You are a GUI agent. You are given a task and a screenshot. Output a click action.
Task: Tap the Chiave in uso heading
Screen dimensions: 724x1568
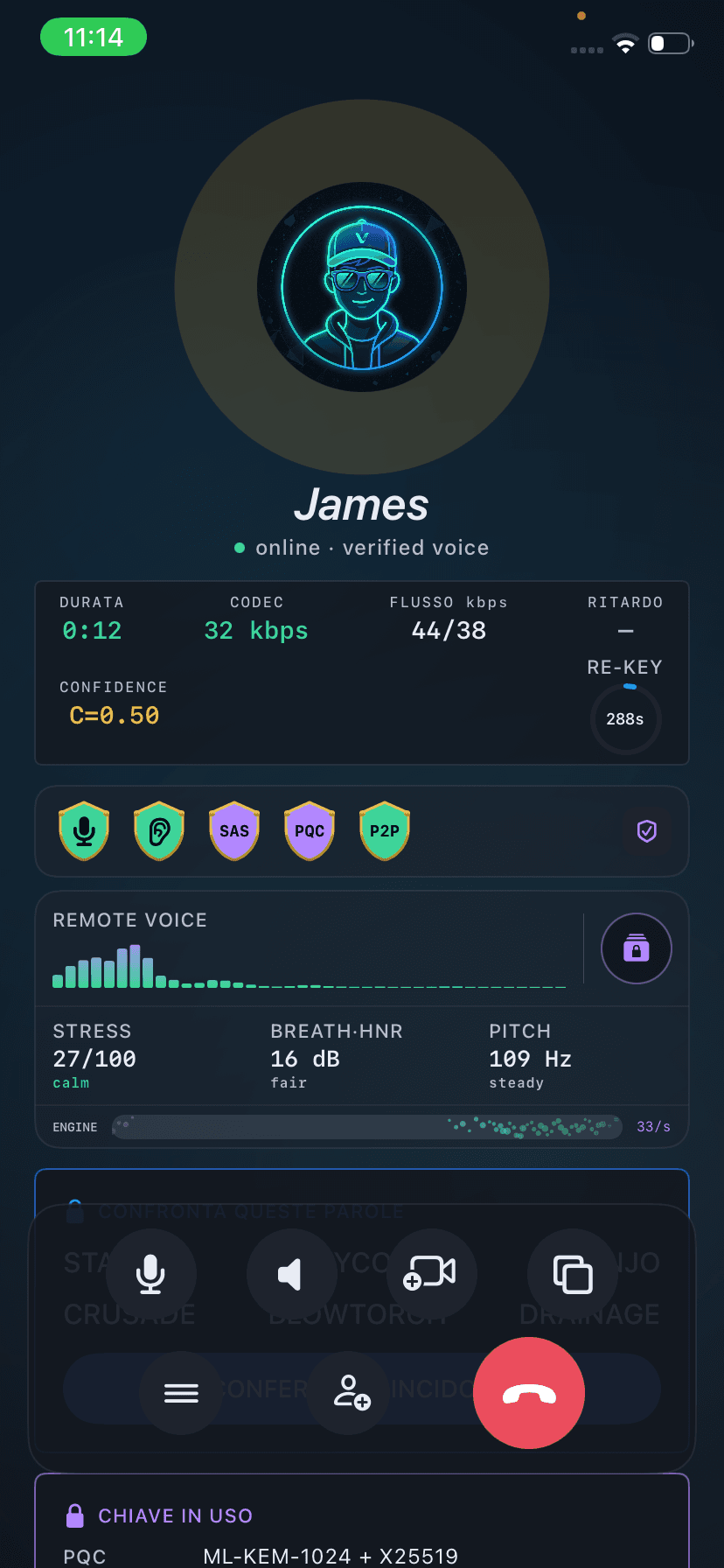click(176, 1515)
